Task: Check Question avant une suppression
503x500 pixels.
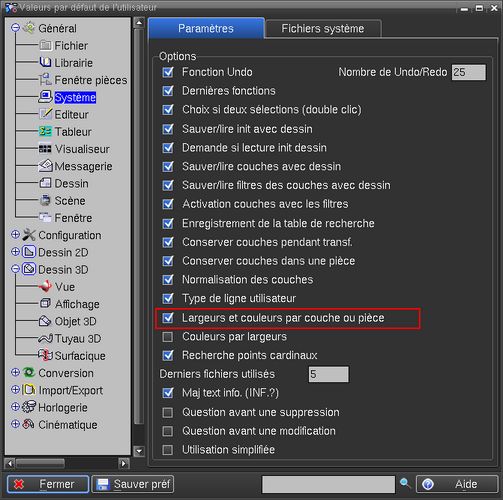Action: [x=167, y=412]
